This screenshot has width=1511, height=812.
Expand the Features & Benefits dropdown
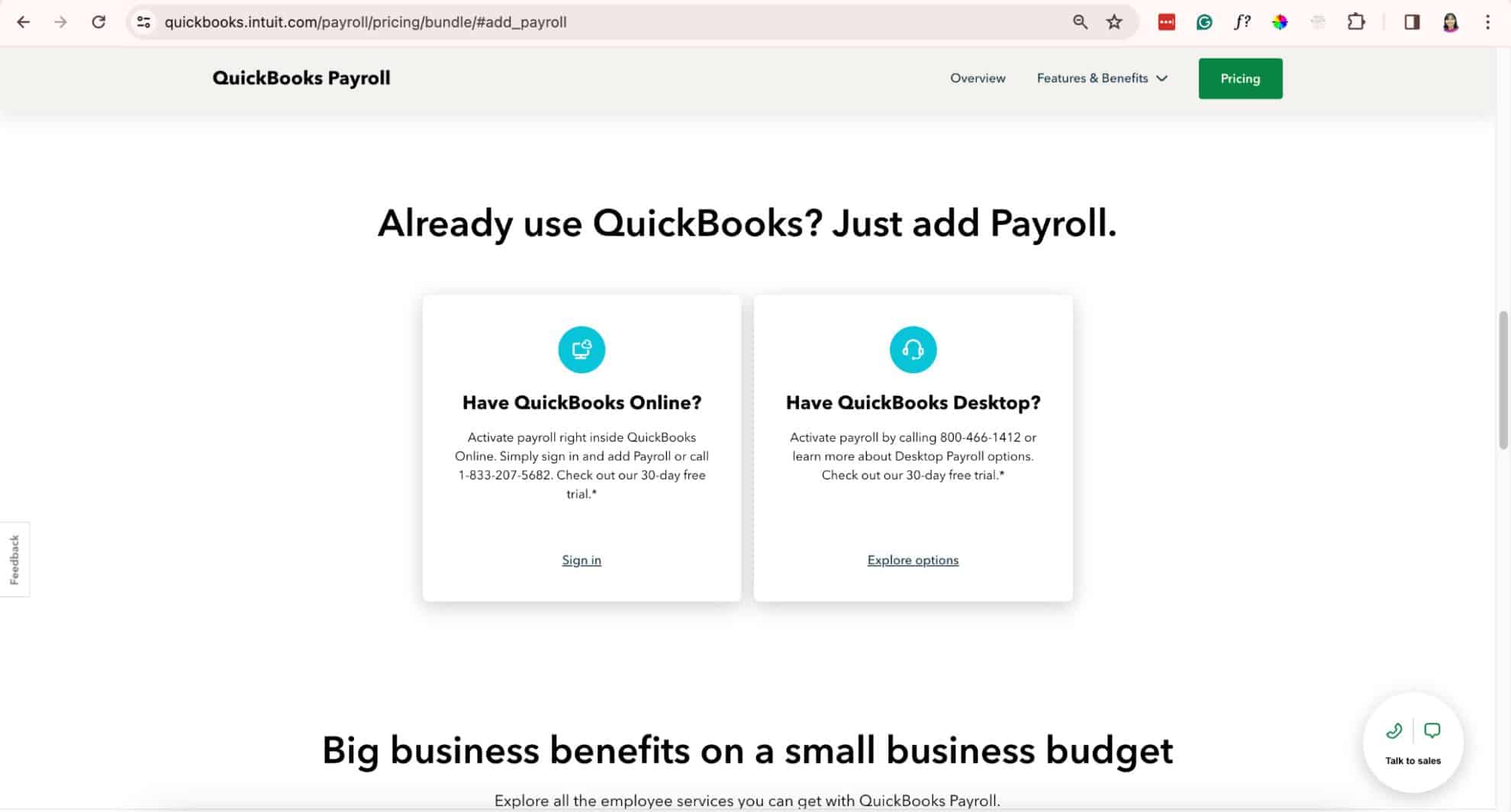1101,78
